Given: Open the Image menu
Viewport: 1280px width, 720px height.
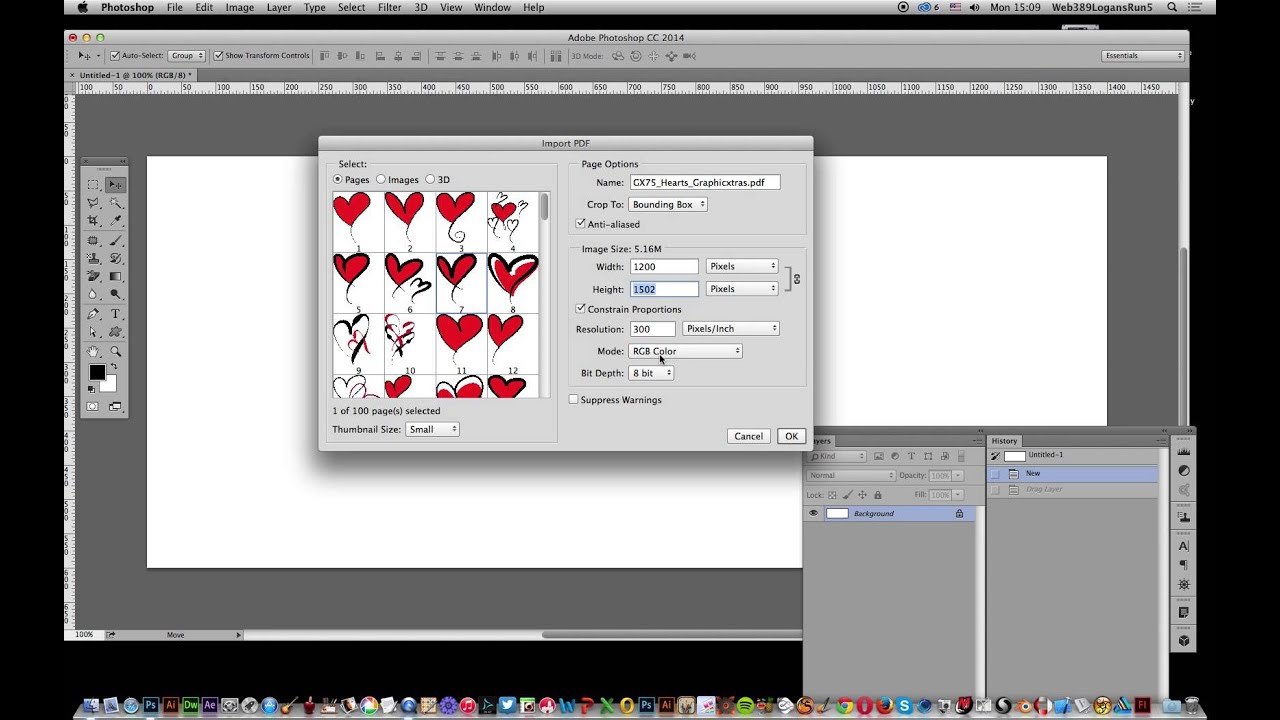Looking at the screenshot, I should (239, 8).
